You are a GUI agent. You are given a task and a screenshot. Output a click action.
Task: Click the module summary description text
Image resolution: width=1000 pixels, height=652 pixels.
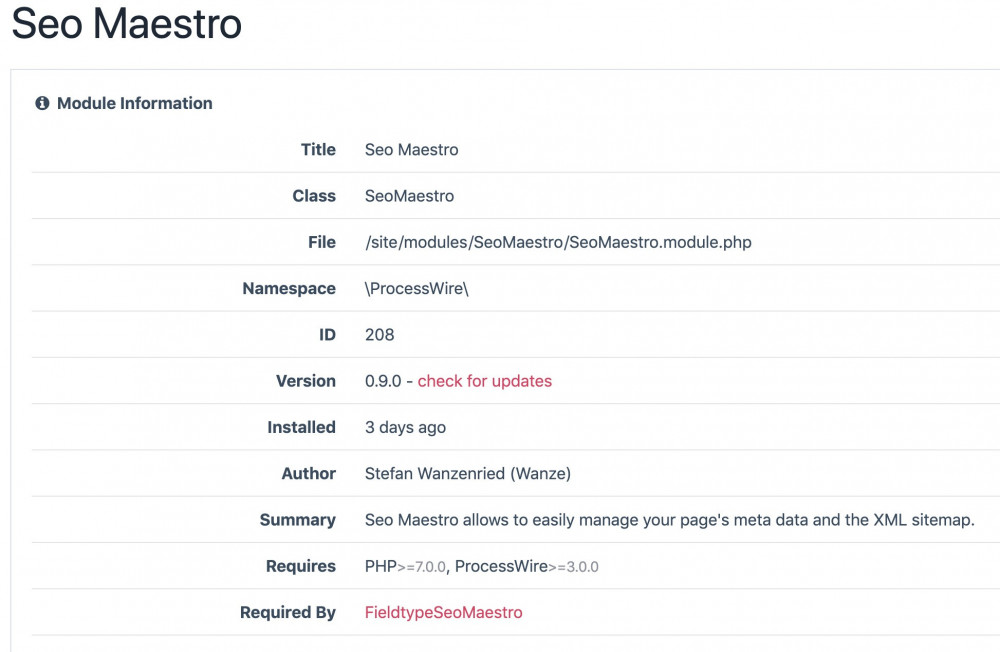pos(669,520)
